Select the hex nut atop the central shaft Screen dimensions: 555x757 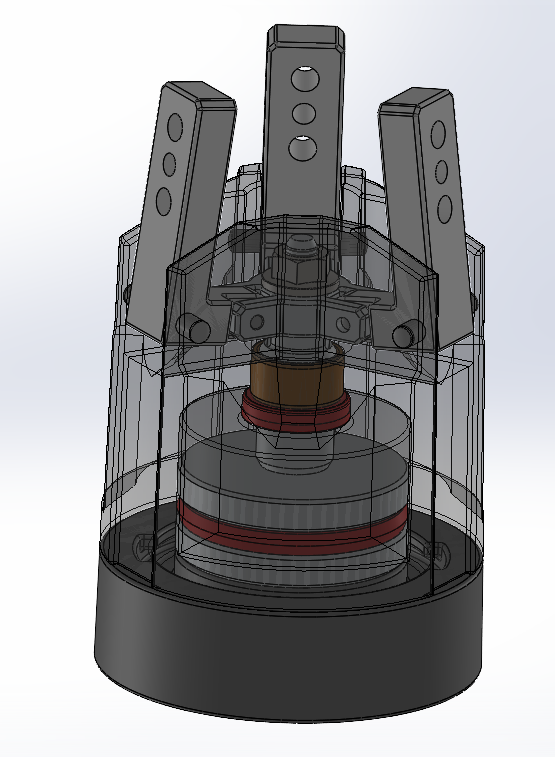(300, 268)
